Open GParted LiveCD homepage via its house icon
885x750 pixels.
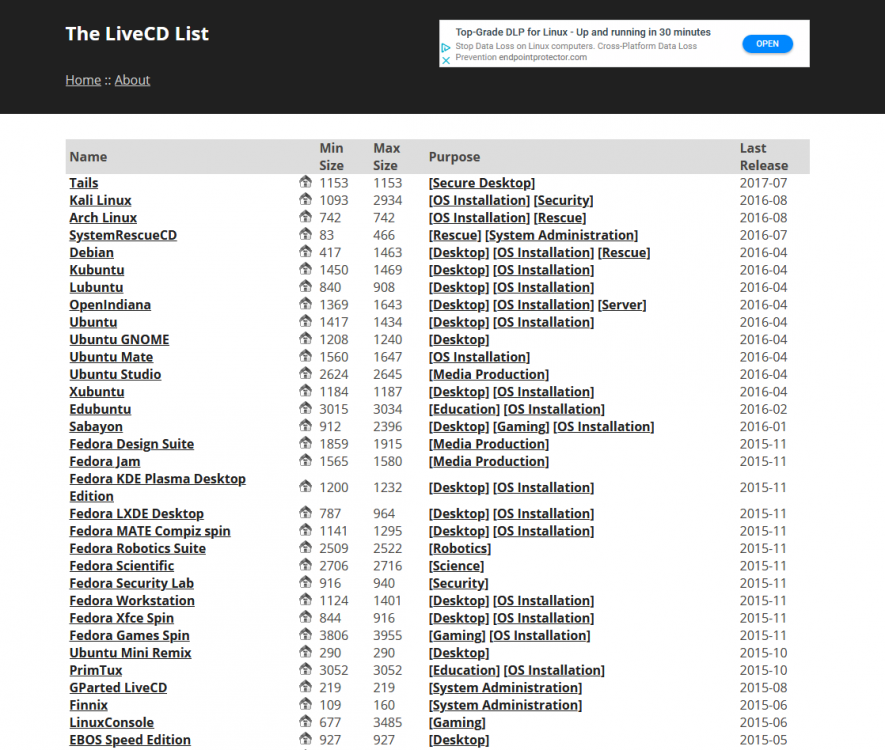305,687
